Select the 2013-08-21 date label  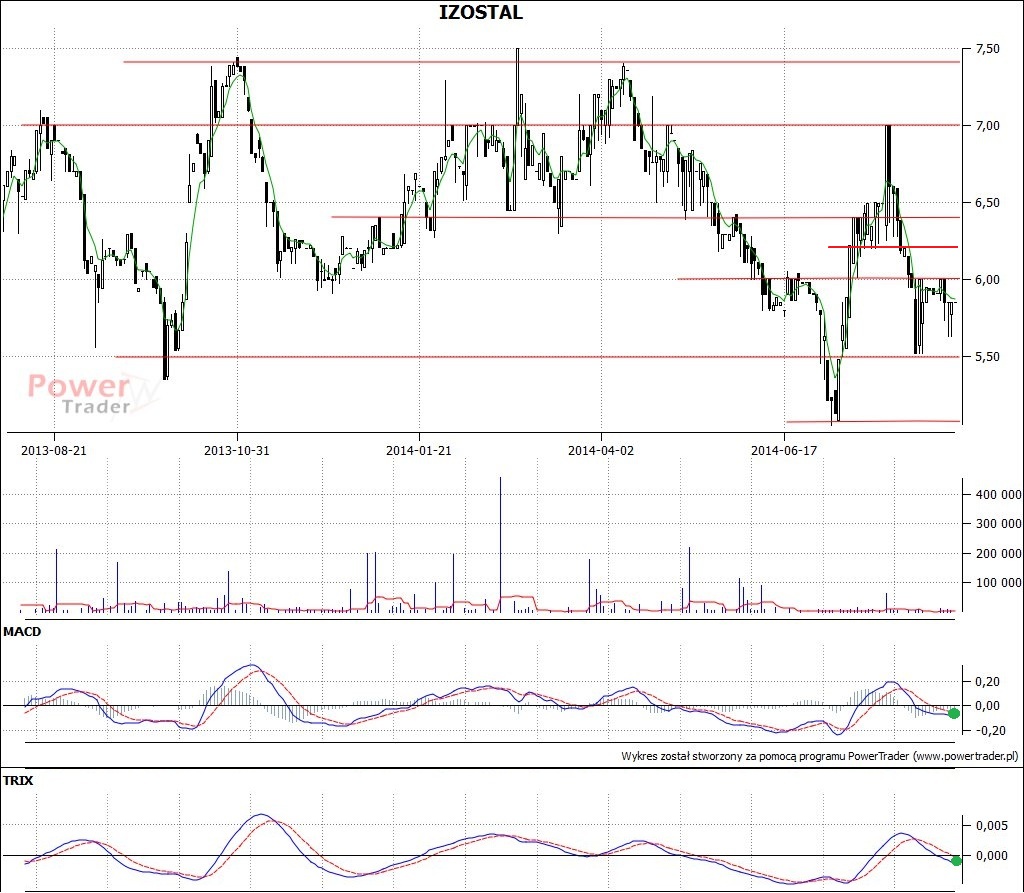click(x=54, y=451)
